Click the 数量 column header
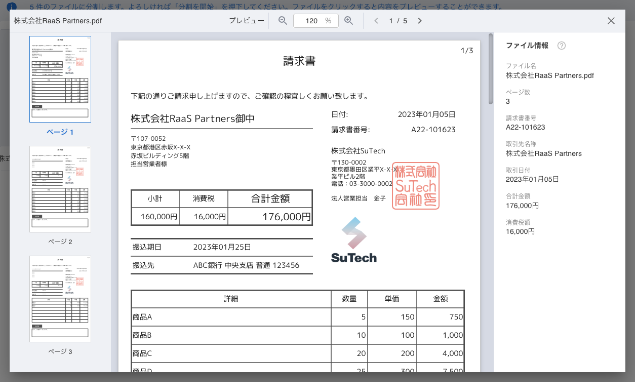The width and height of the screenshot is (635, 382). pyautogui.click(x=349, y=299)
